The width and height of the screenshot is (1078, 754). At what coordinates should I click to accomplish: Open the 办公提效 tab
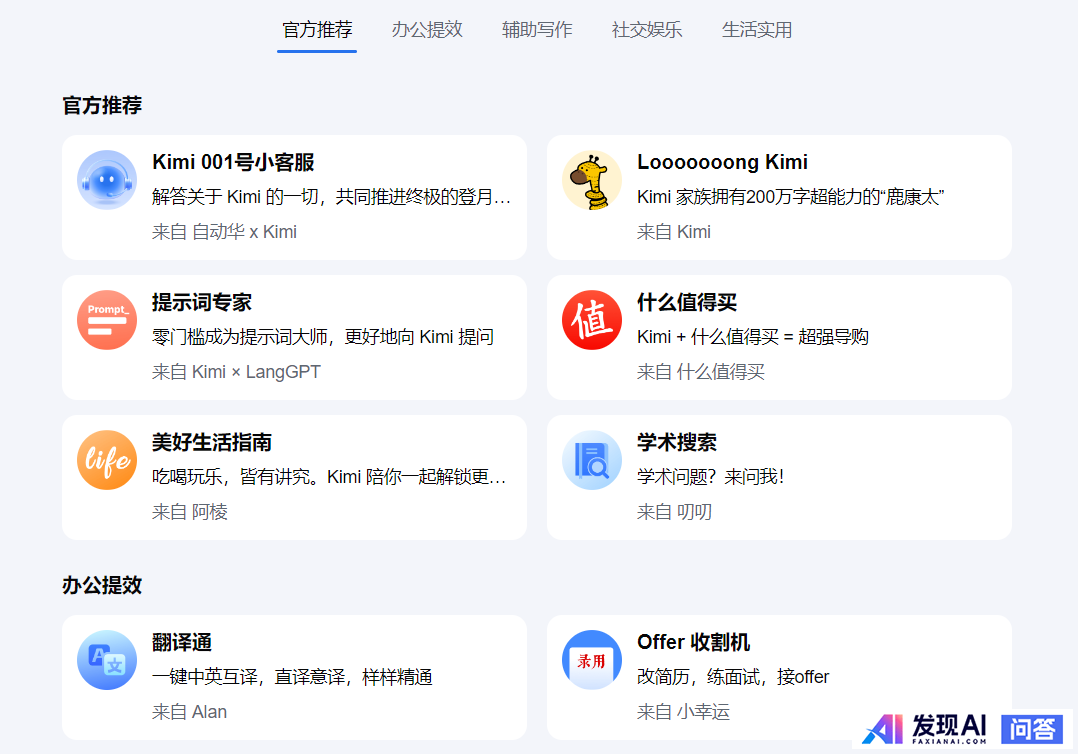pyautogui.click(x=427, y=30)
